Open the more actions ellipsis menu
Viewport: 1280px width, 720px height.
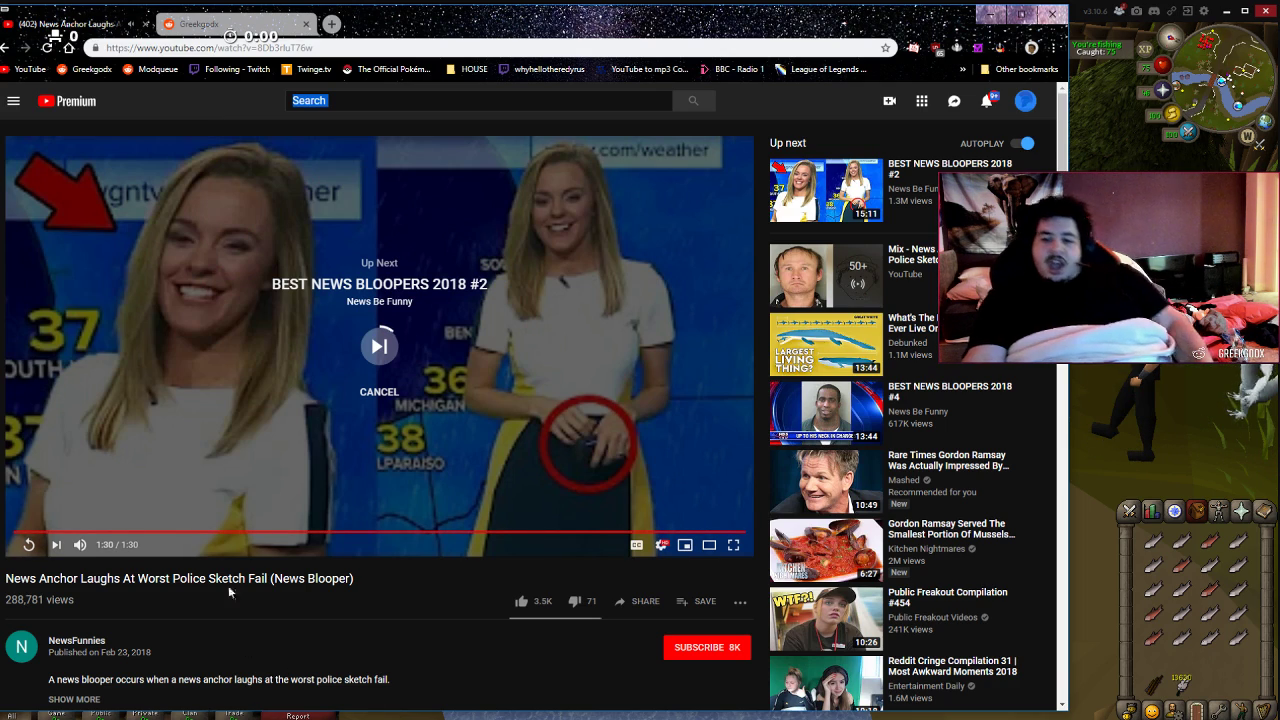(x=740, y=602)
